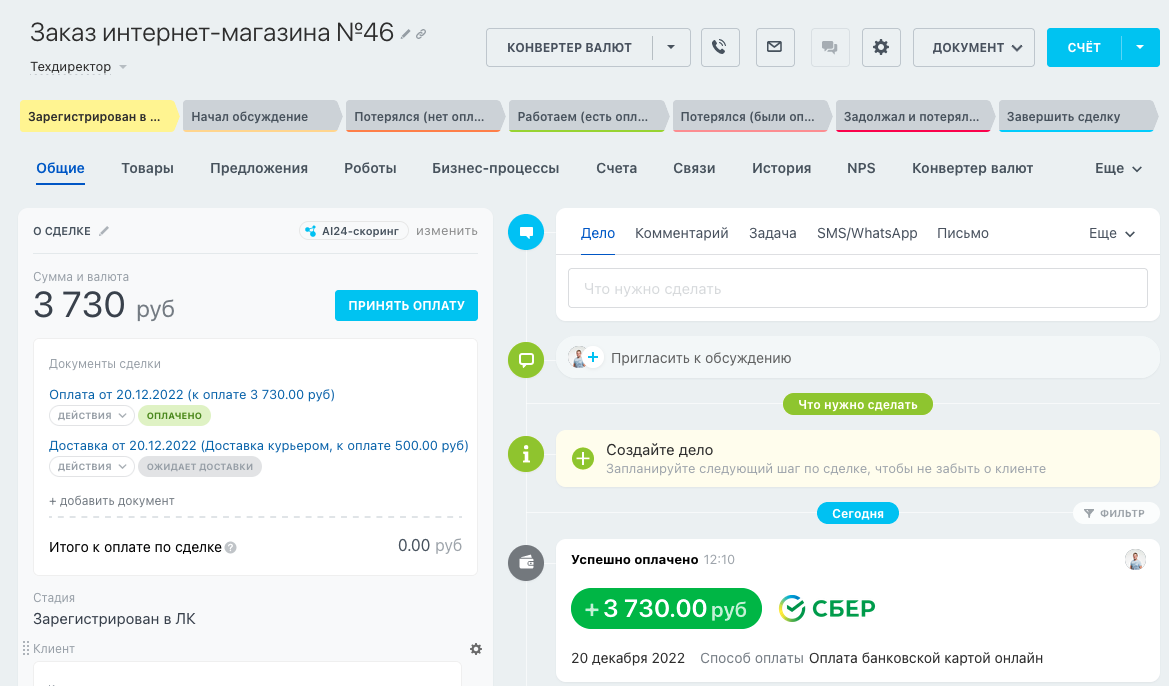Copy the deal link with the chain icon
This screenshot has height=686, width=1169.
point(421,34)
